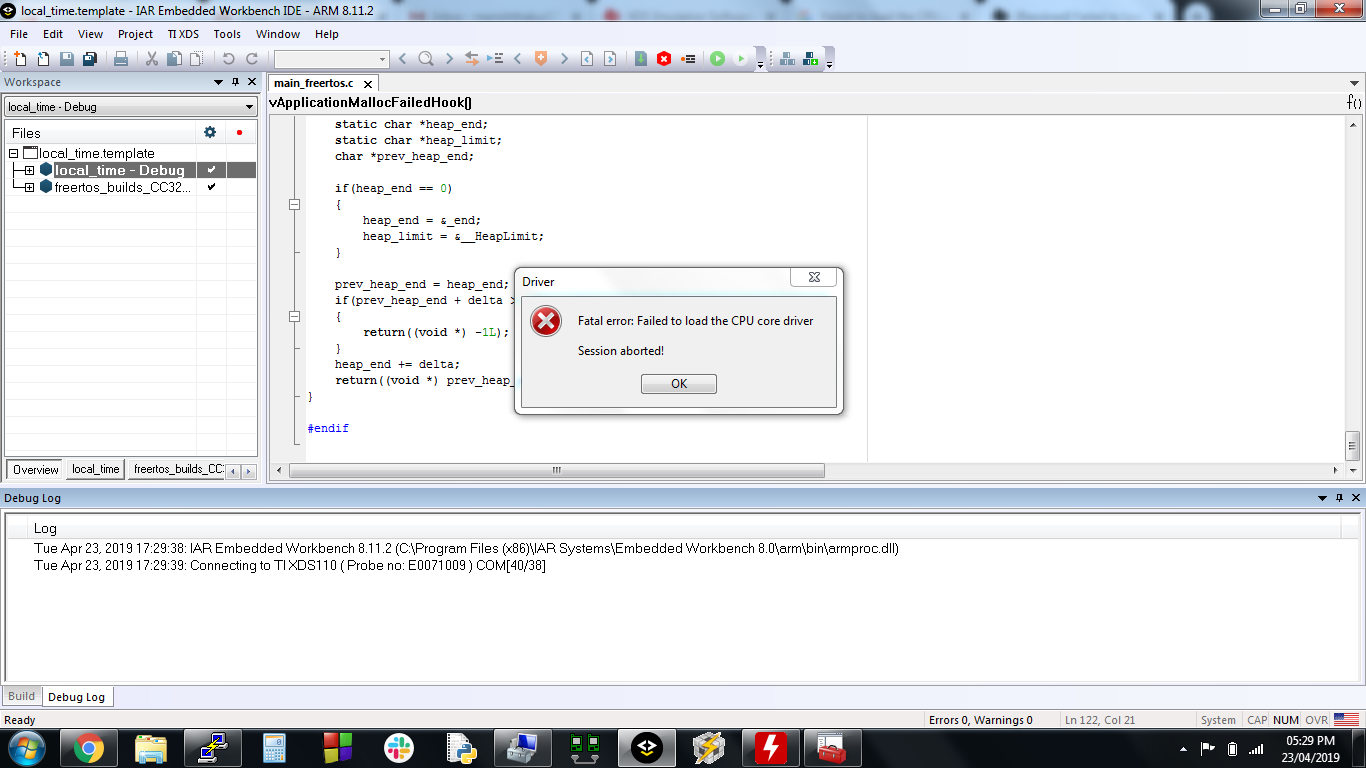Open the Workspace panel dropdown arrow menu
1366x768 pixels.
pos(219,82)
